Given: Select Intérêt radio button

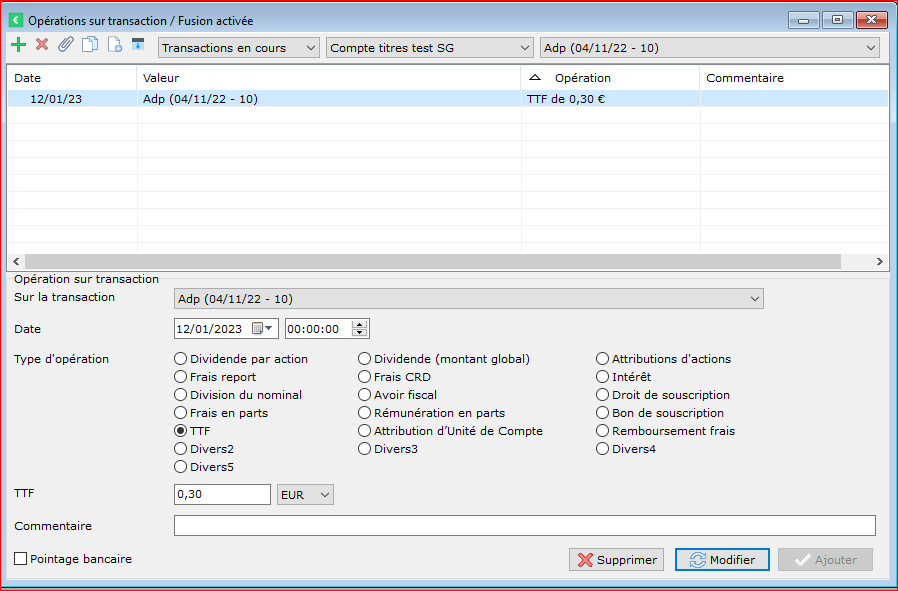Looking at the screenshot, I should click(602, 377).
